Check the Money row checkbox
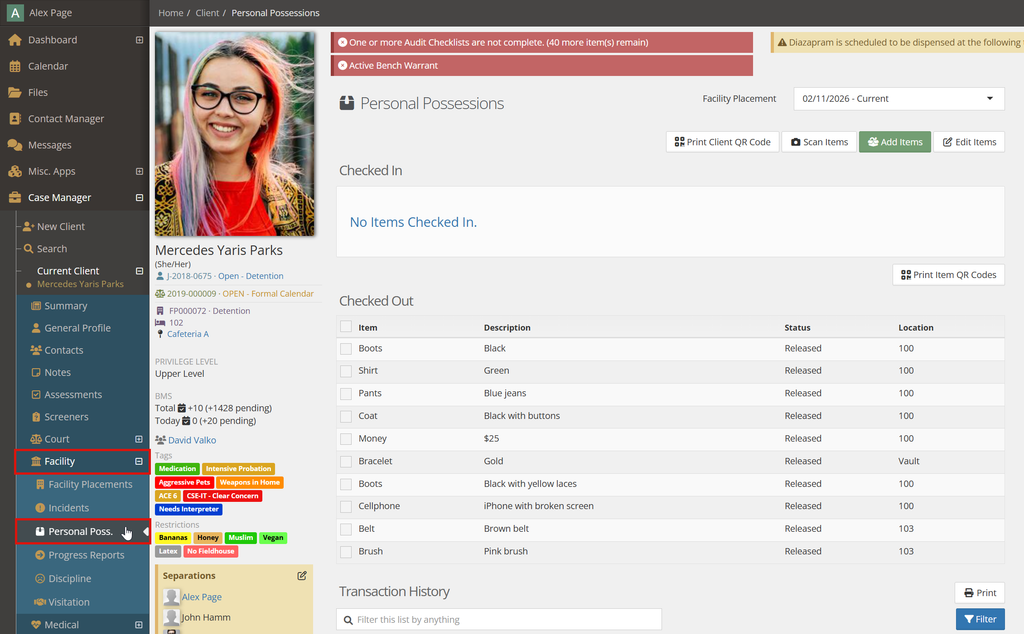The height and width of the screenshot is (634, 1024). (x=346, y=439)
